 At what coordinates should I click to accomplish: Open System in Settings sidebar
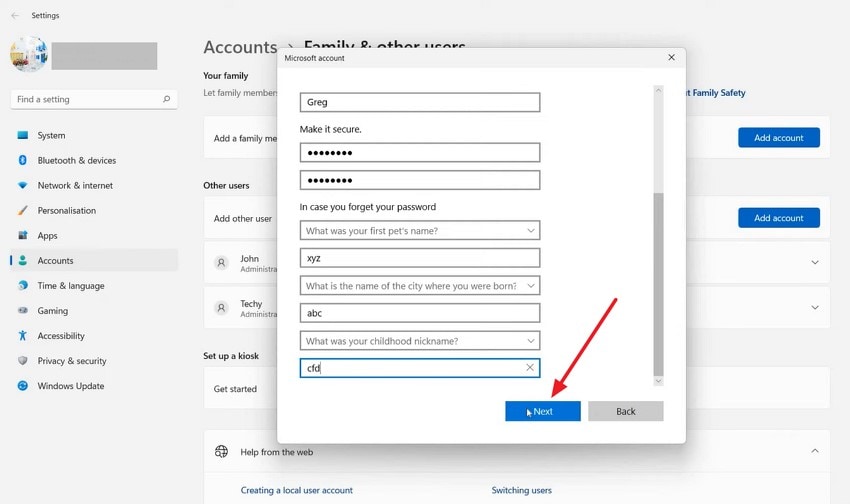point(94,135)
